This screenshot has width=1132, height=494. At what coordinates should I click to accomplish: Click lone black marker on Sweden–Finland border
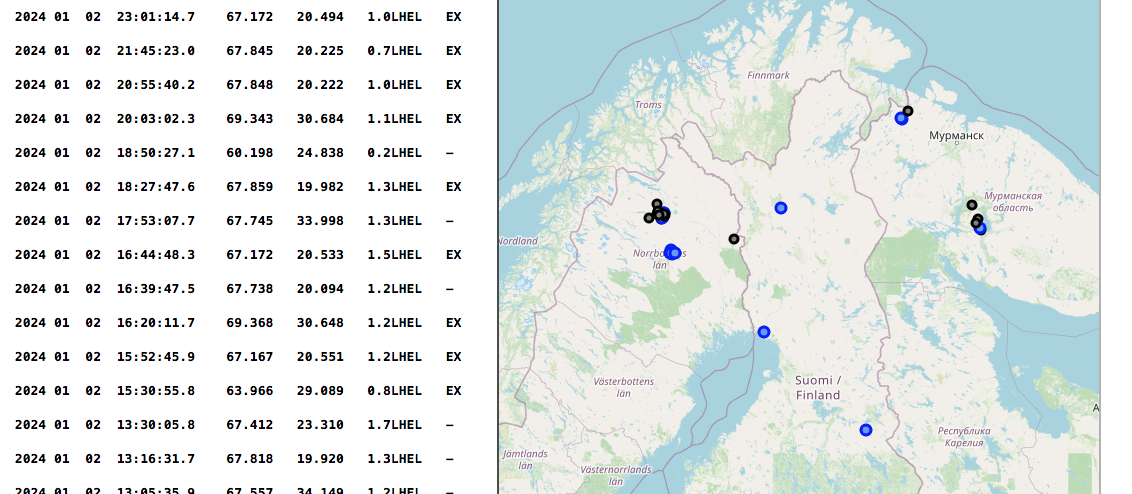pos(734,239)
